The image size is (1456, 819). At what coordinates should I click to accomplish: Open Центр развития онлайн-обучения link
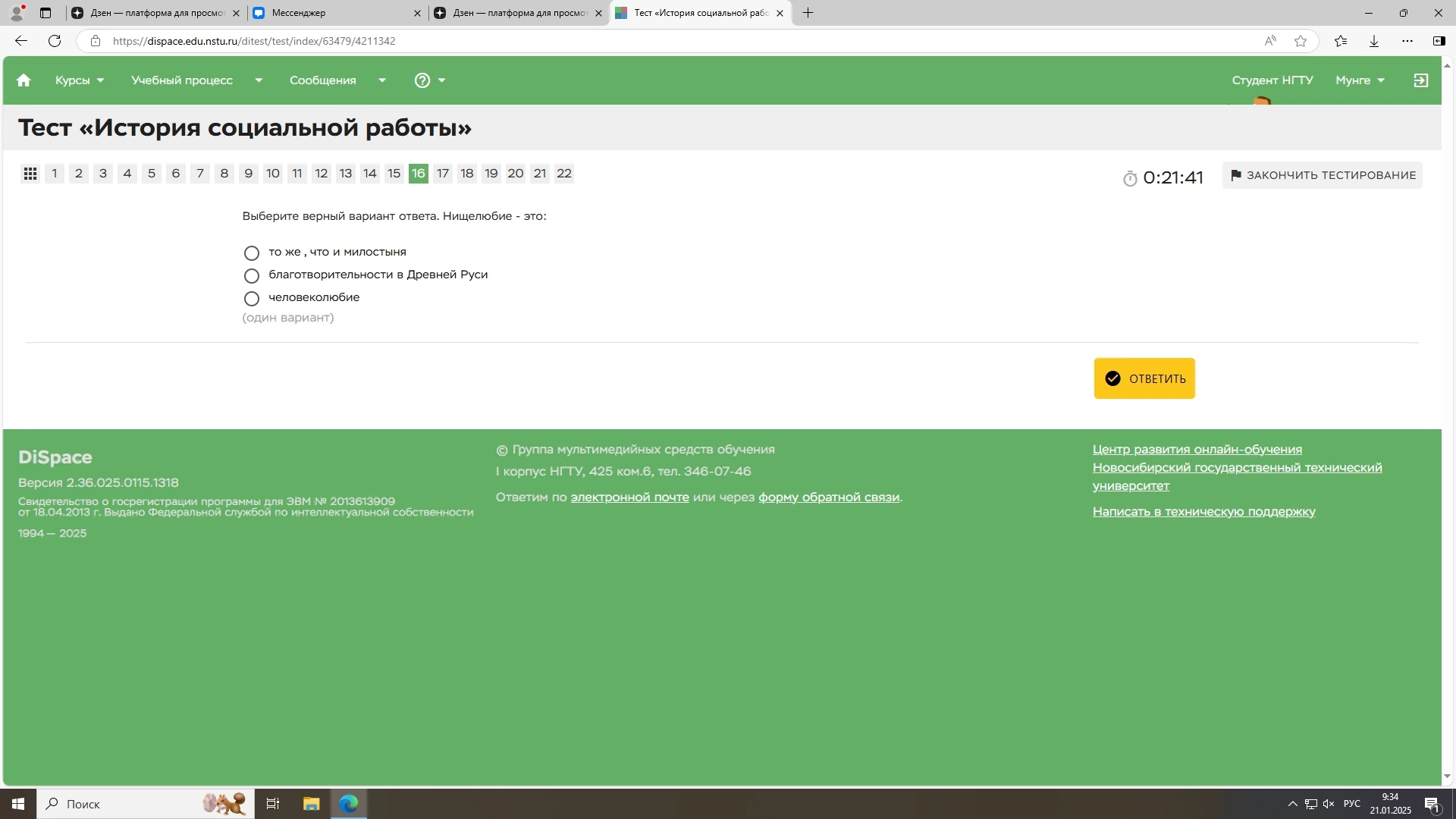click(x=1197, y=450)
